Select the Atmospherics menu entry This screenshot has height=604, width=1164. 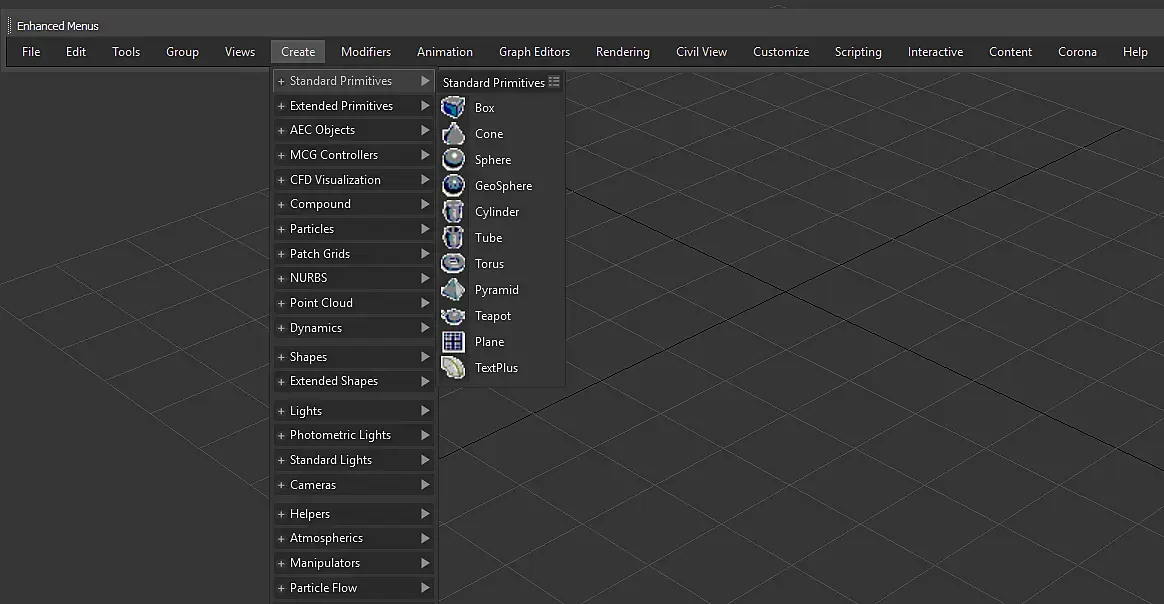tap(353, 538)
